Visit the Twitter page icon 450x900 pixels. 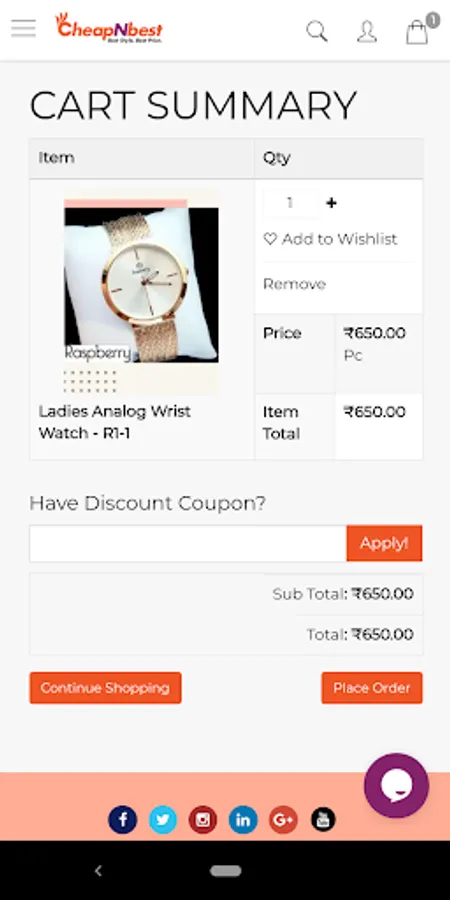(x=163, y=820)
